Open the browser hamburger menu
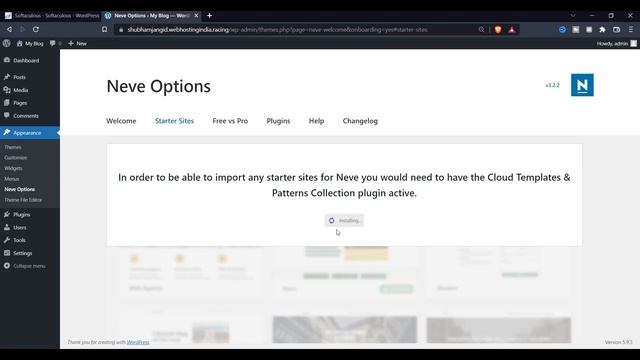The height and width of the screenshot is (360, 640). (631, 29)
